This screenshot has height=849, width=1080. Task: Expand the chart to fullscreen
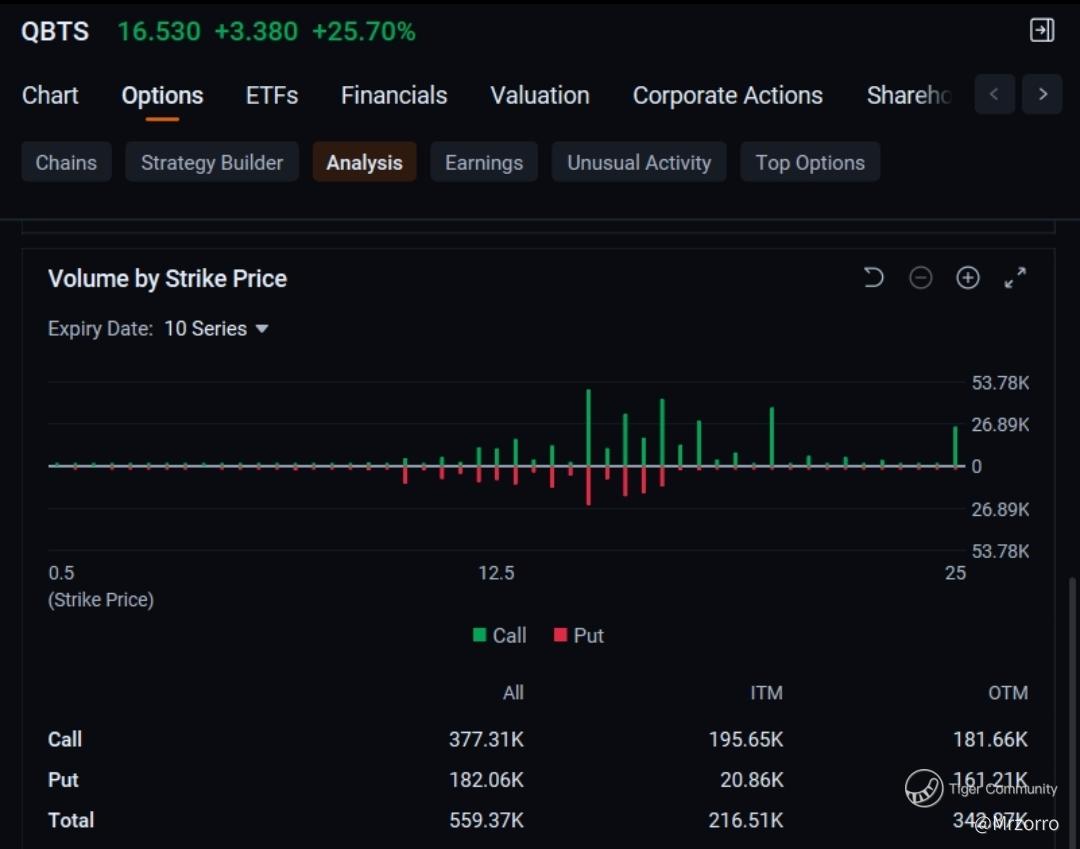[x=1015, y=278]
